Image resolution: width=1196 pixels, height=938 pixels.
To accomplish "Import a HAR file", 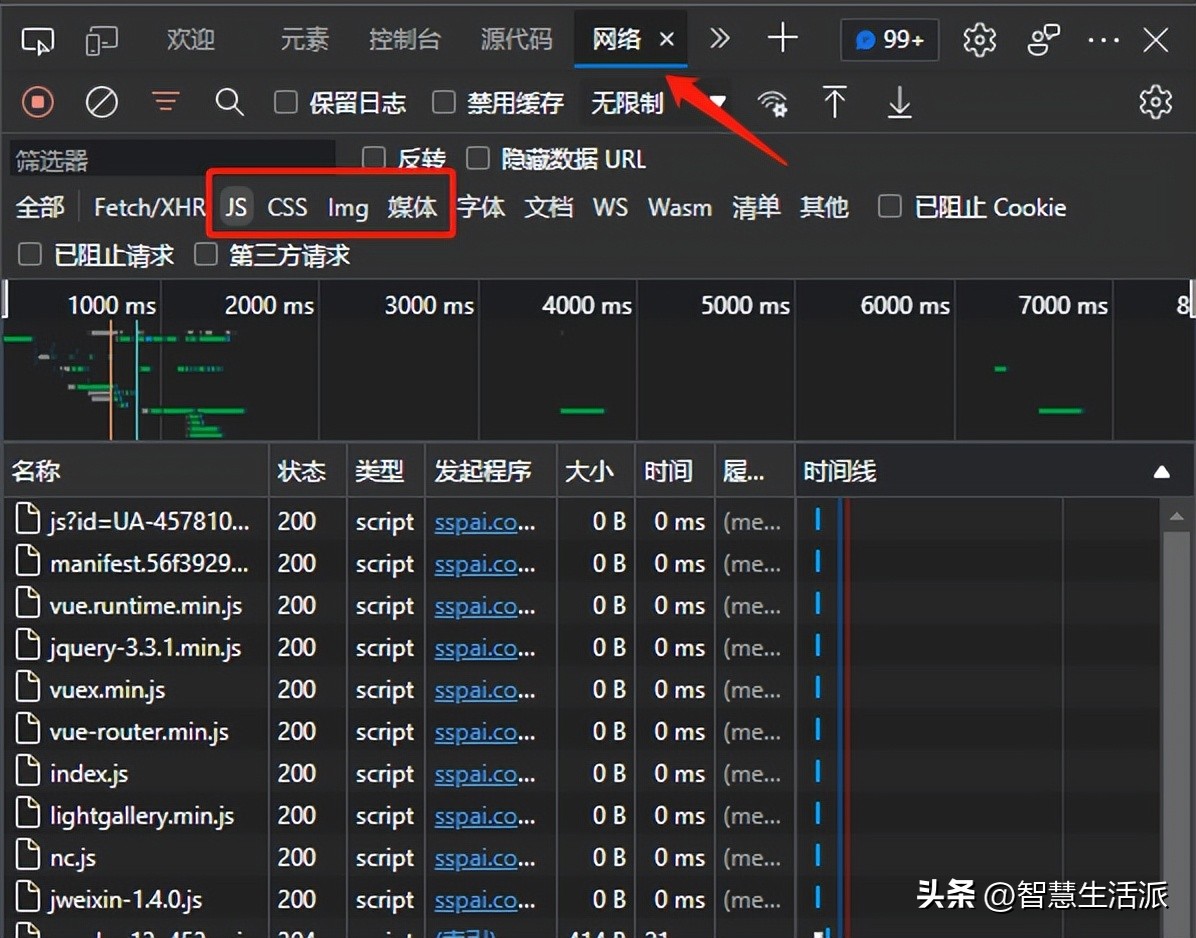I will pyautogui.click(x=835, y=102).
